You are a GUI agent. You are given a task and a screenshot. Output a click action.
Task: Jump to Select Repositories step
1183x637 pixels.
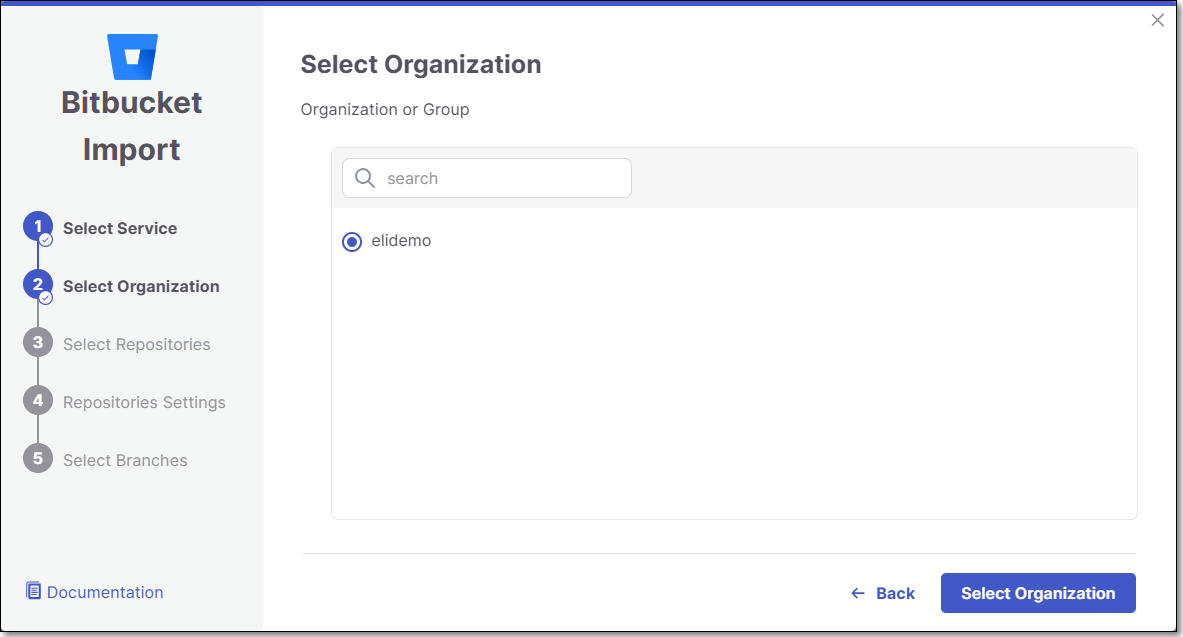coord(137,344)
